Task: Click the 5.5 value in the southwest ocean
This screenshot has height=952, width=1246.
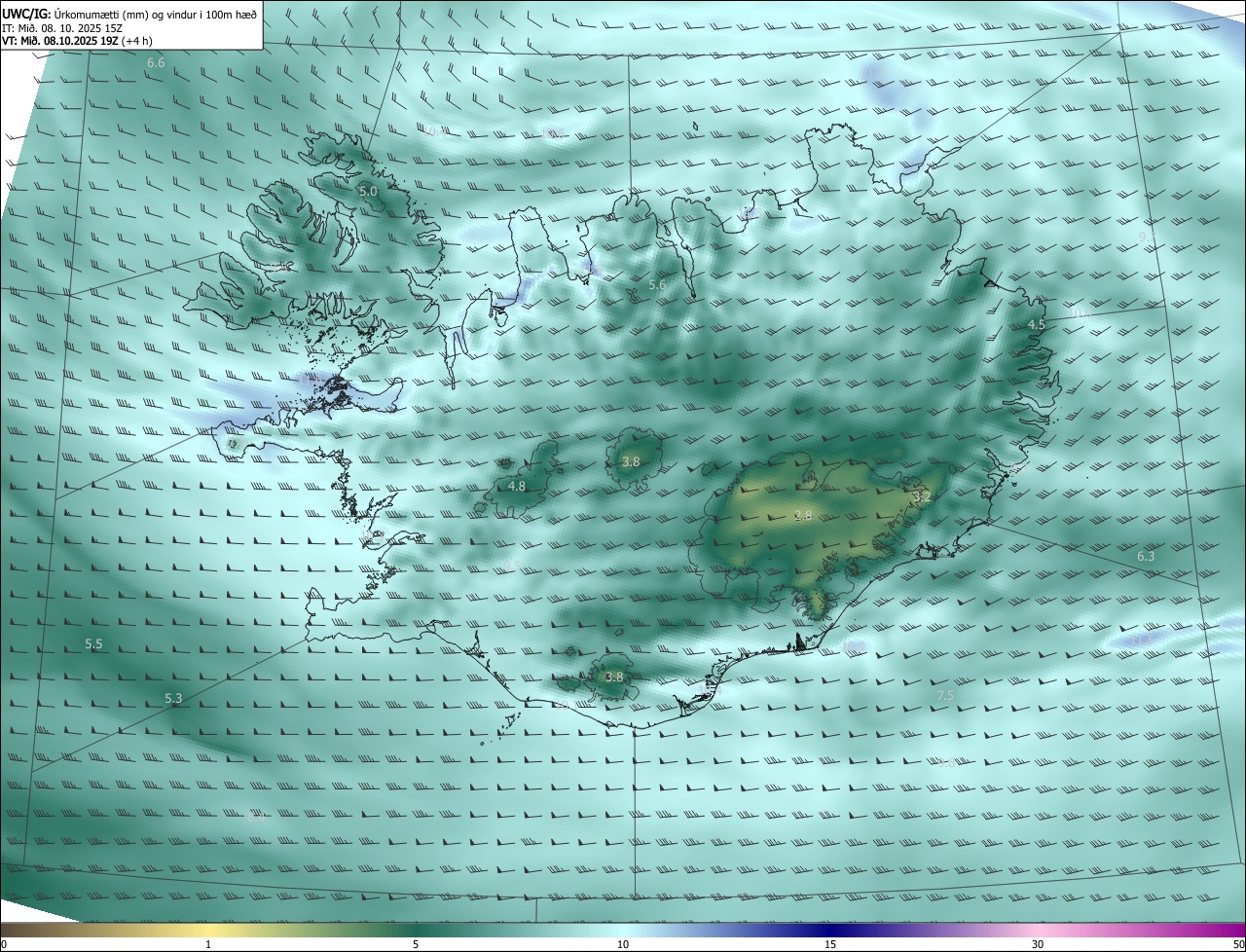Action: (x=93, y=644)
